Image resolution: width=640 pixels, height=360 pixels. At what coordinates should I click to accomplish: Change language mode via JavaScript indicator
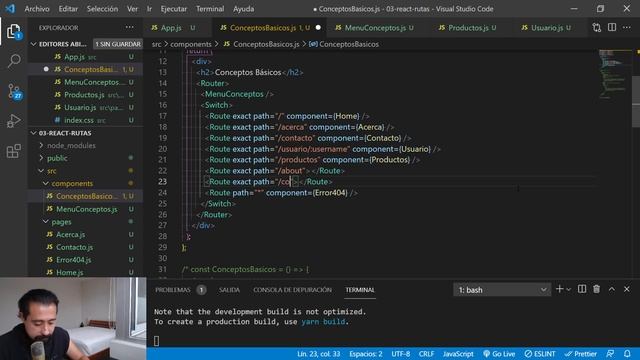[458, 353]
